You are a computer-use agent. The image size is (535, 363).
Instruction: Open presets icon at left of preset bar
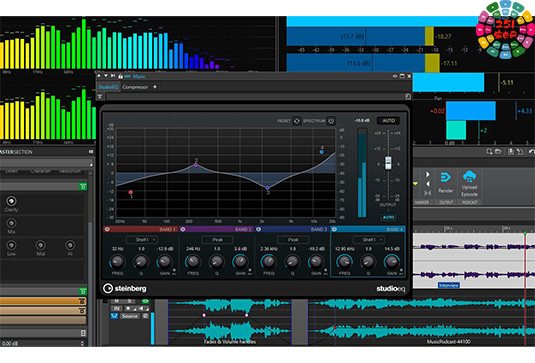pyautogui.click(x=100, y=97)
